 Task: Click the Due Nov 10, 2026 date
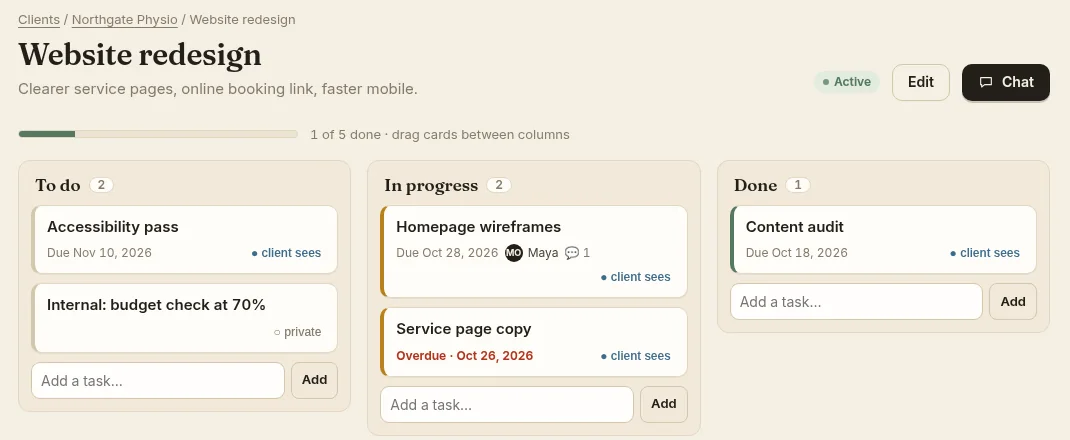pyautogui.click(x=100, y=253)
